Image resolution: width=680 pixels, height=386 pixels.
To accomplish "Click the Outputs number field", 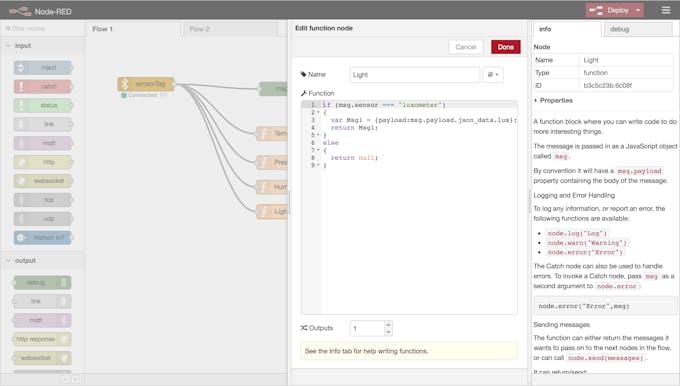I will 367,328.
